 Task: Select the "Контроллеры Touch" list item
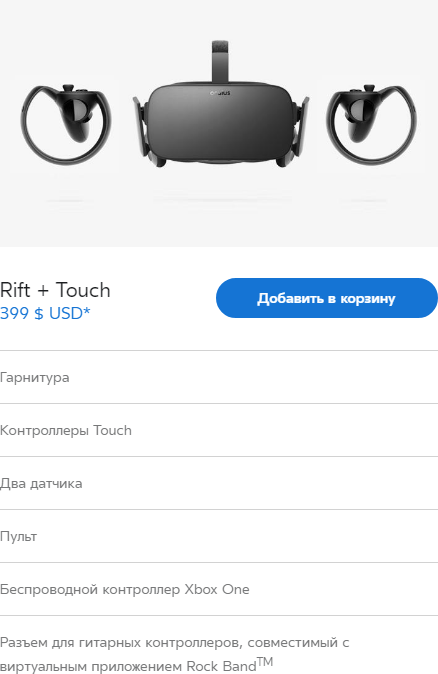tap(219, 430)
